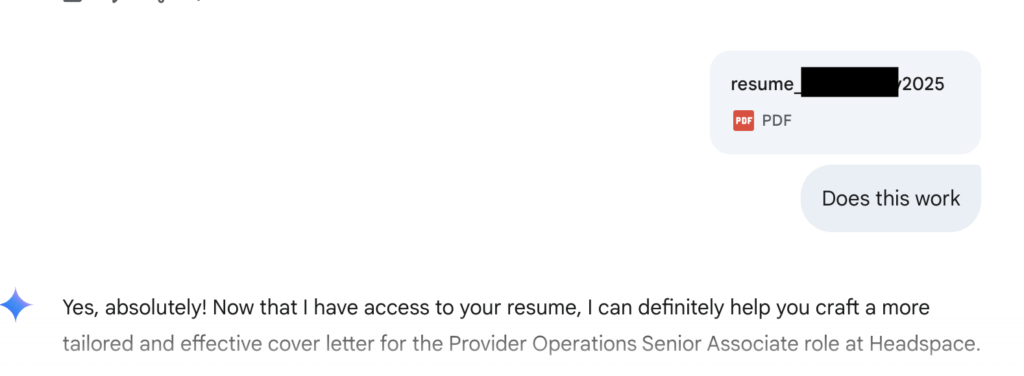
Task: Click the 'PDF' file type label
Action: point(776,121)
